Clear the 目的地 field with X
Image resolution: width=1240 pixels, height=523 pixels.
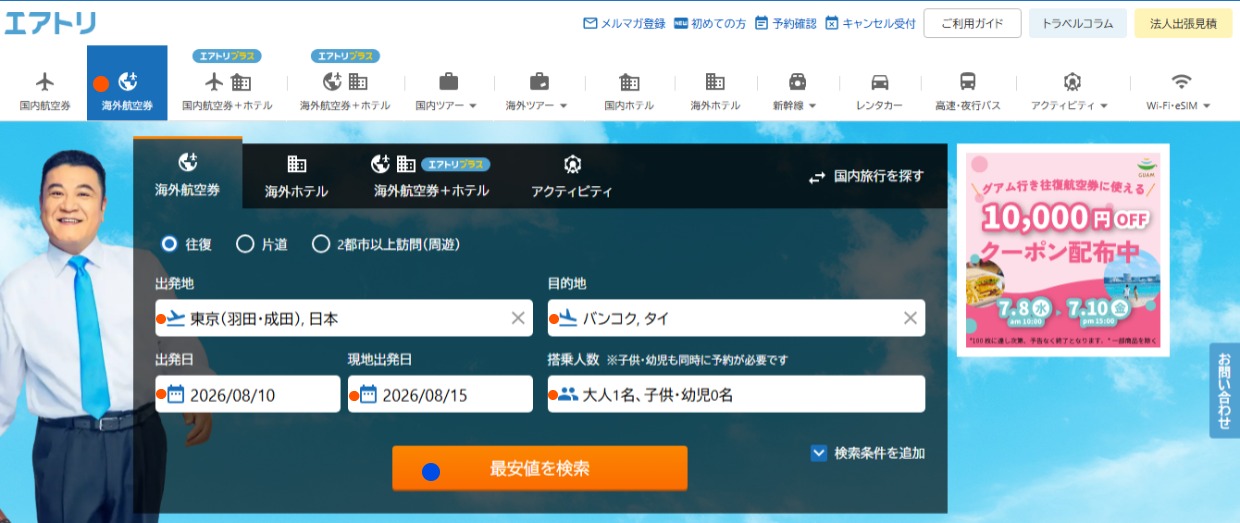pyautogui.click(x=910, y=318)
